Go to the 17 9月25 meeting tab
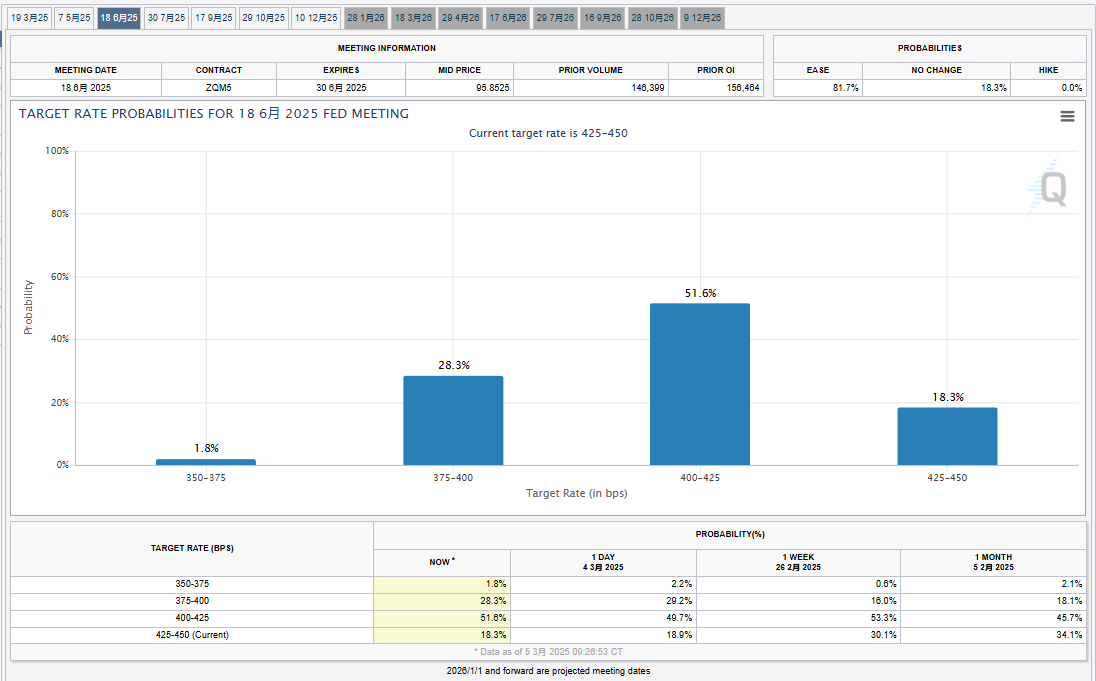This screenshot has height=681, width=1096. tap(214, 18)
